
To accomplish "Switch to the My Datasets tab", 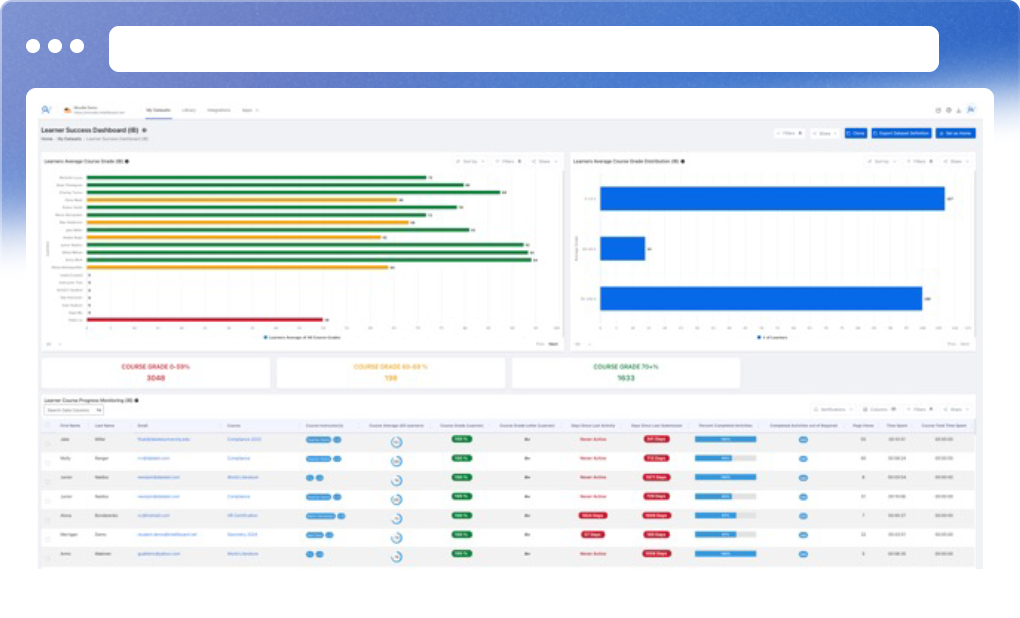I will 158,111.
